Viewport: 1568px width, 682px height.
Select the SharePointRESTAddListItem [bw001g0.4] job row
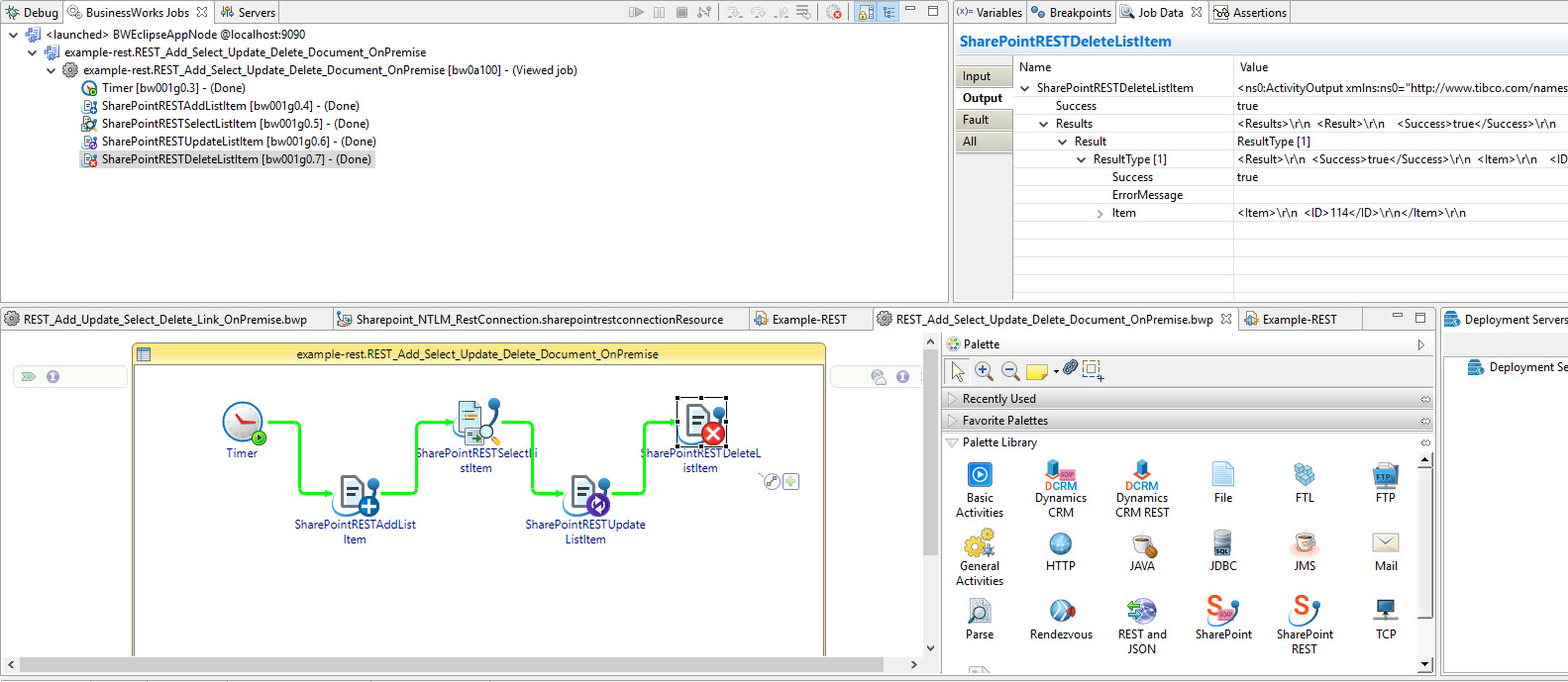coord(221,106)
